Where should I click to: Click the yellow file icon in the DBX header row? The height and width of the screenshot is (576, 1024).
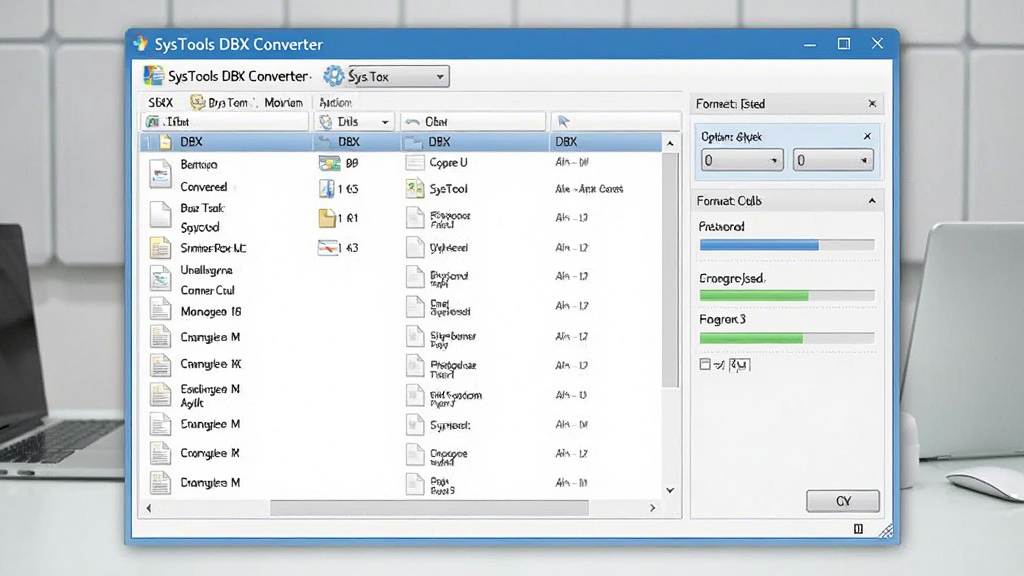[x=165, y=142]
